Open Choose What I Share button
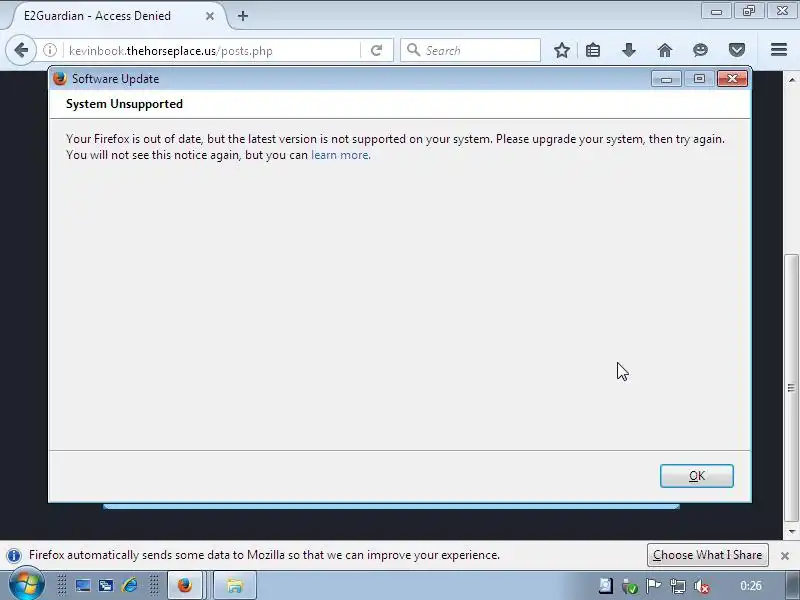Image resolution: width=800 pixels, height=600 pixels. click(x=708, y=555)
